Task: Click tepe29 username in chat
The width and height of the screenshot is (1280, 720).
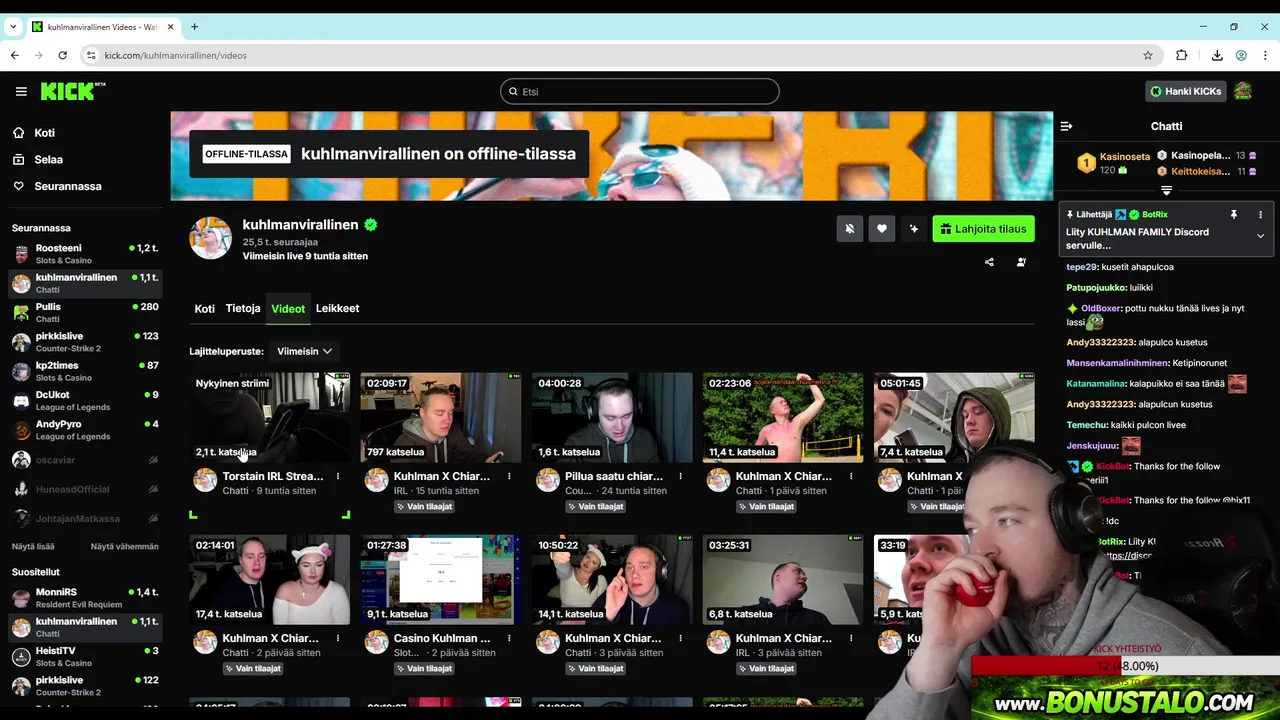Action: pyautogui.click(x=1082, y=267)
